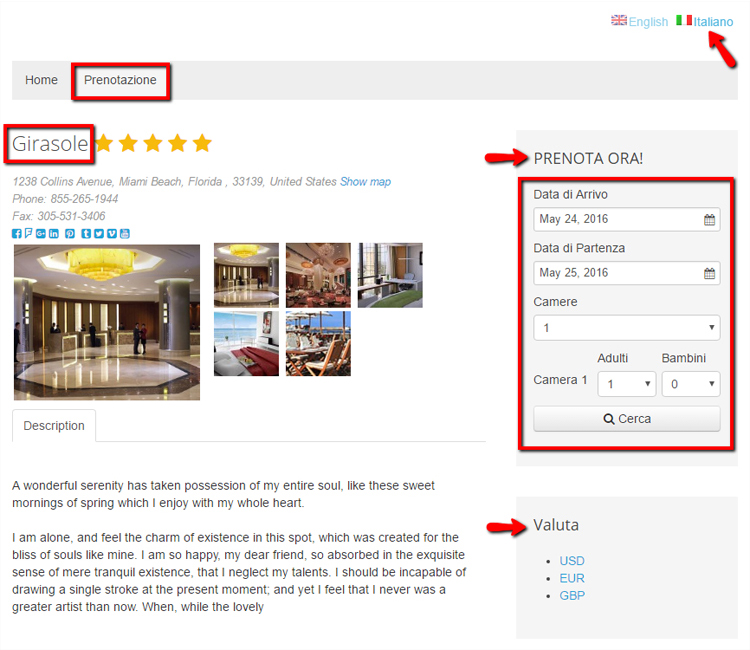Open the Twitter bird icon
Image resolution: width=750 pixels, height=650 pixels.
tap(99, 233)
